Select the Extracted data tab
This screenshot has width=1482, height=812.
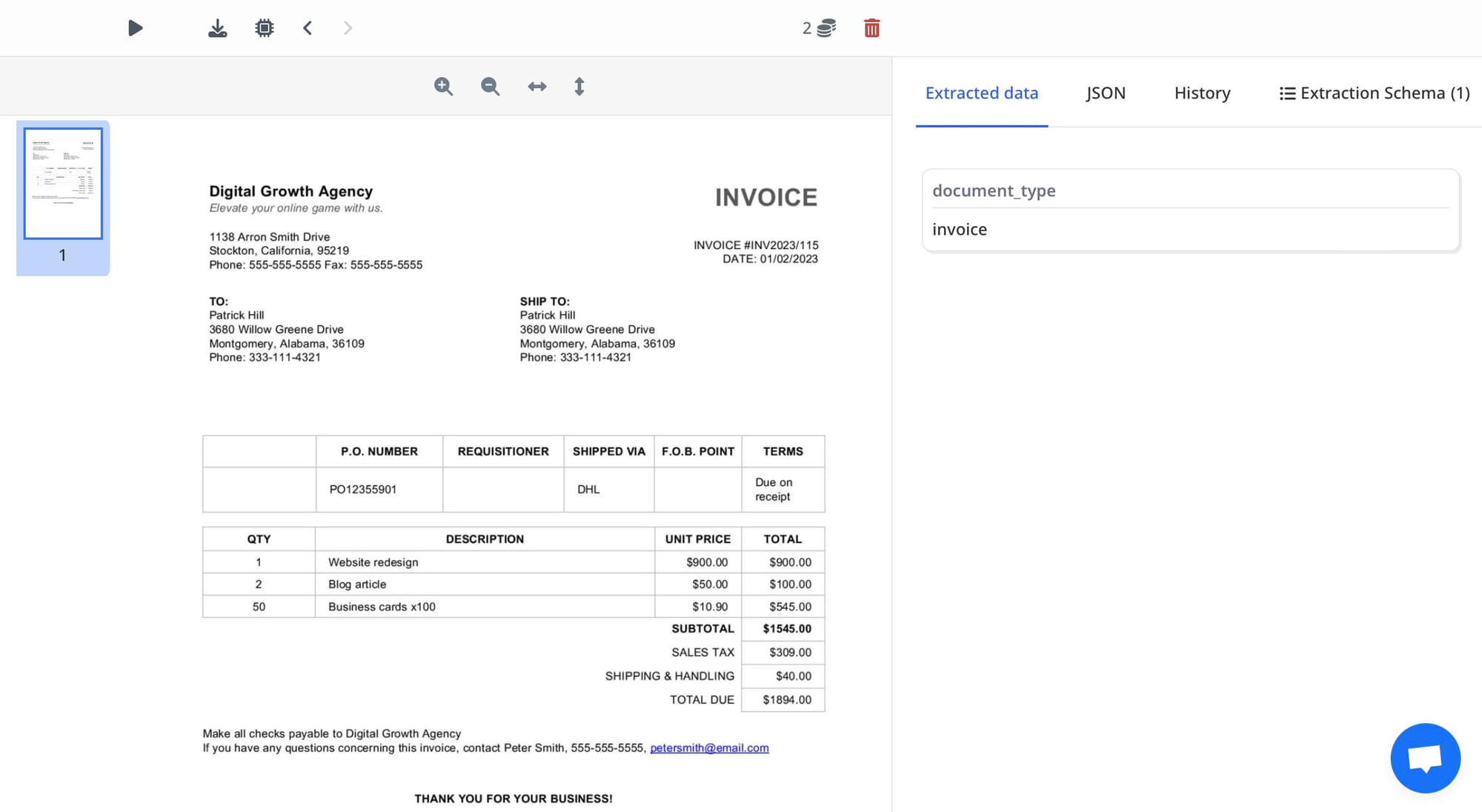coord(981,93)
